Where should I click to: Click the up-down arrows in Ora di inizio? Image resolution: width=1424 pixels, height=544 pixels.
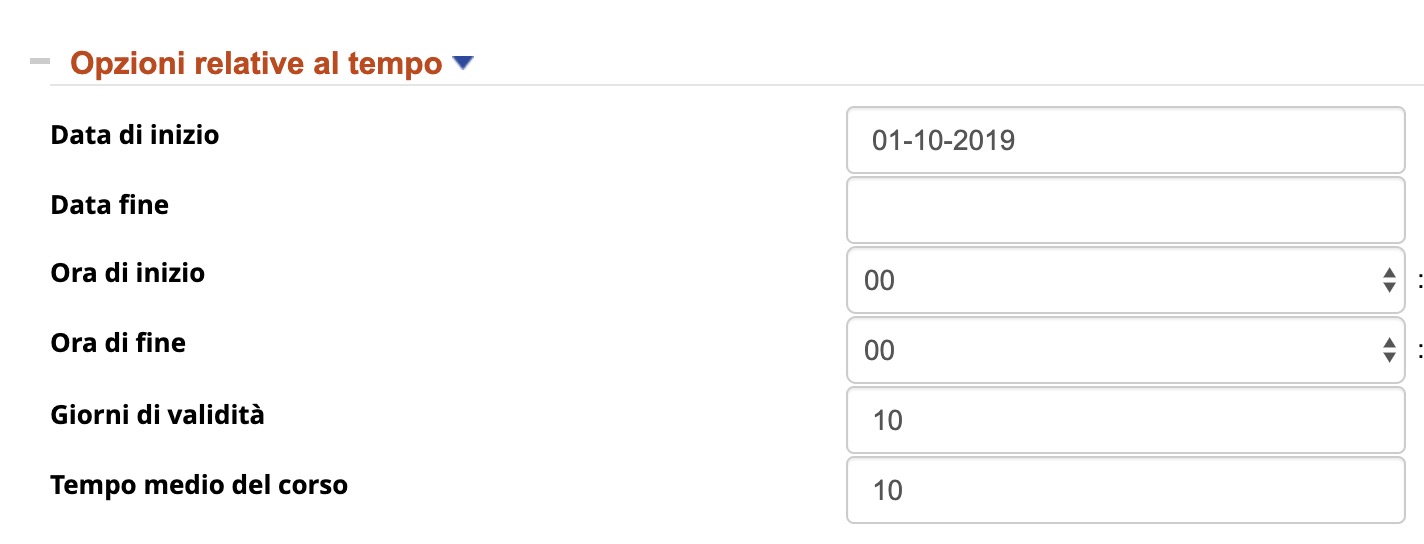point(1388,280)
